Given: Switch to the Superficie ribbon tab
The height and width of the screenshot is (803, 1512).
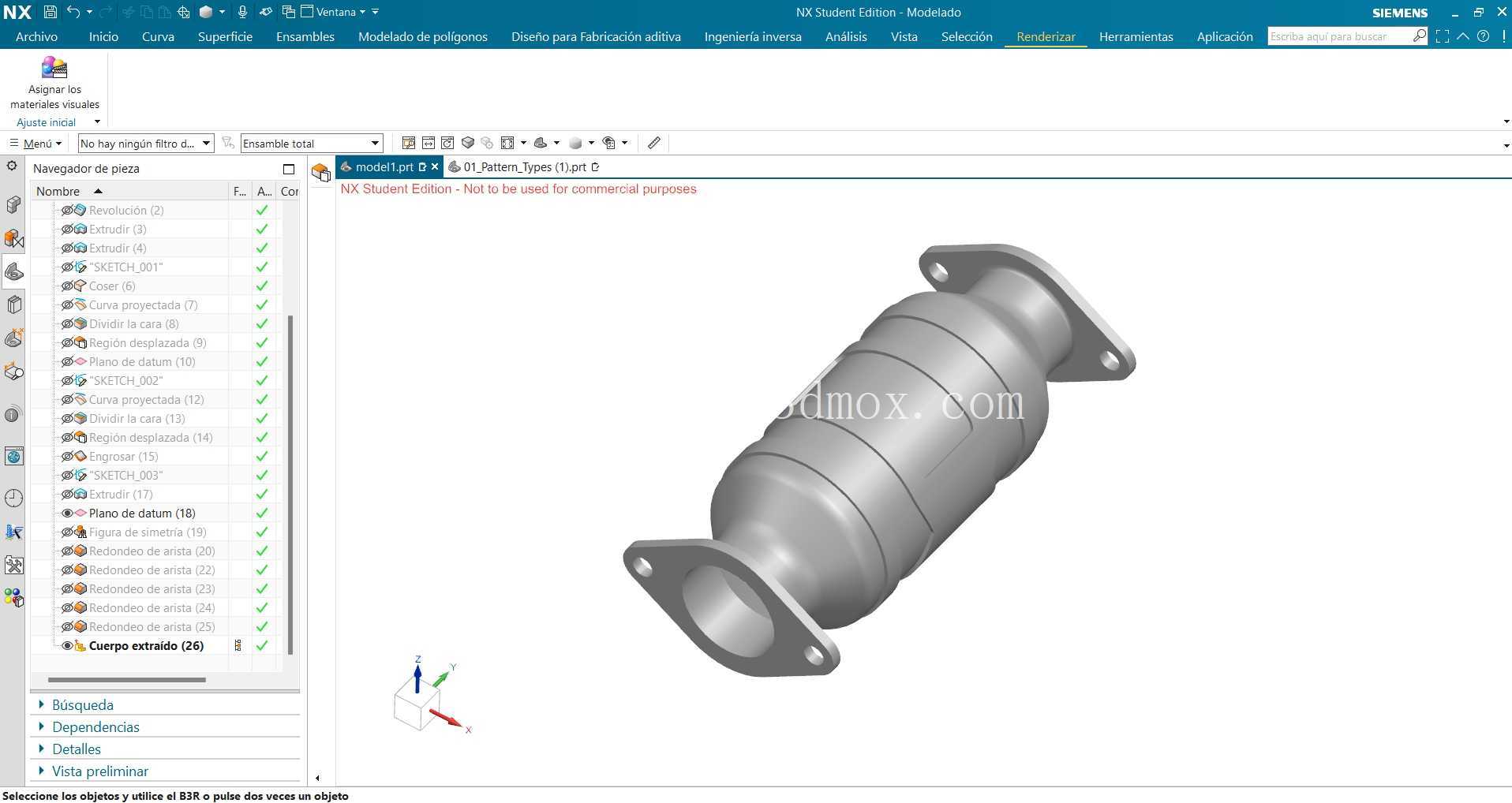Looking at the screenshot, I should (x=225, y=36).
